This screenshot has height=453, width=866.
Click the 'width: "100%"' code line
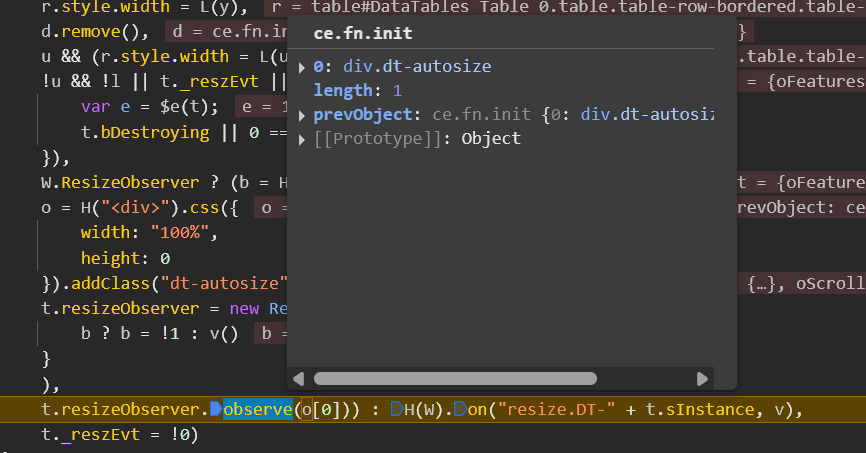[x=149, y=233]
